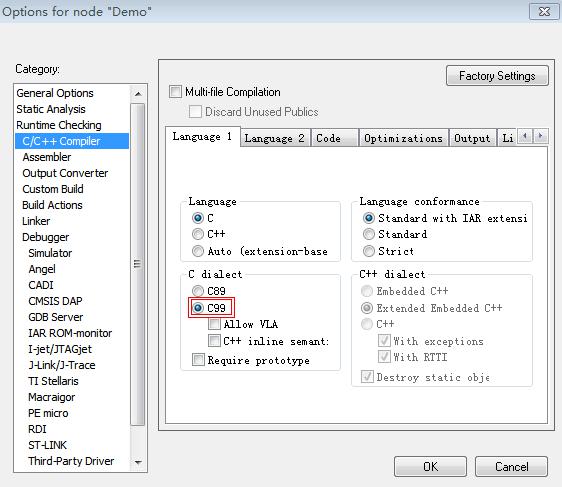Click the category list scrollbar thumb
562x487 pixels.
[x=138, y=264]
